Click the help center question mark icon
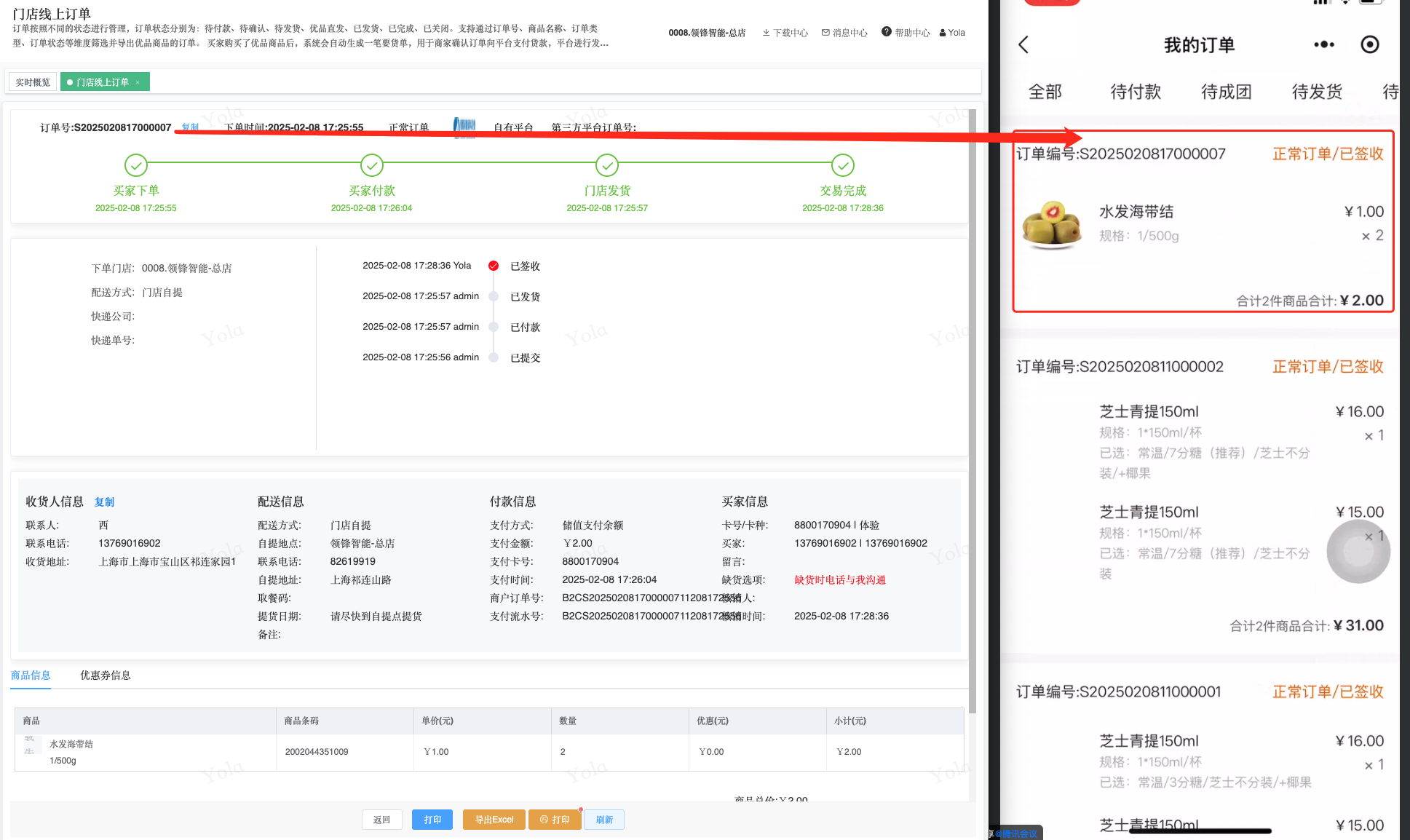The image size is (1410, 840). (886, 32)
